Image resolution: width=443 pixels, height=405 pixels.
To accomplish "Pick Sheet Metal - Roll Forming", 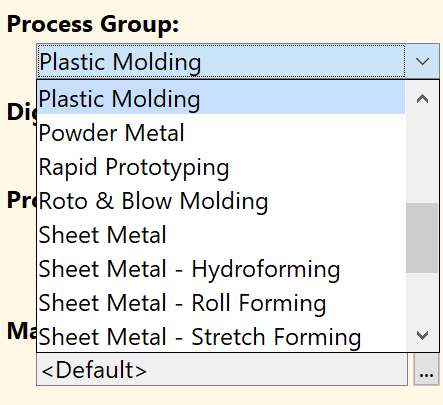I will pos(221,303).
